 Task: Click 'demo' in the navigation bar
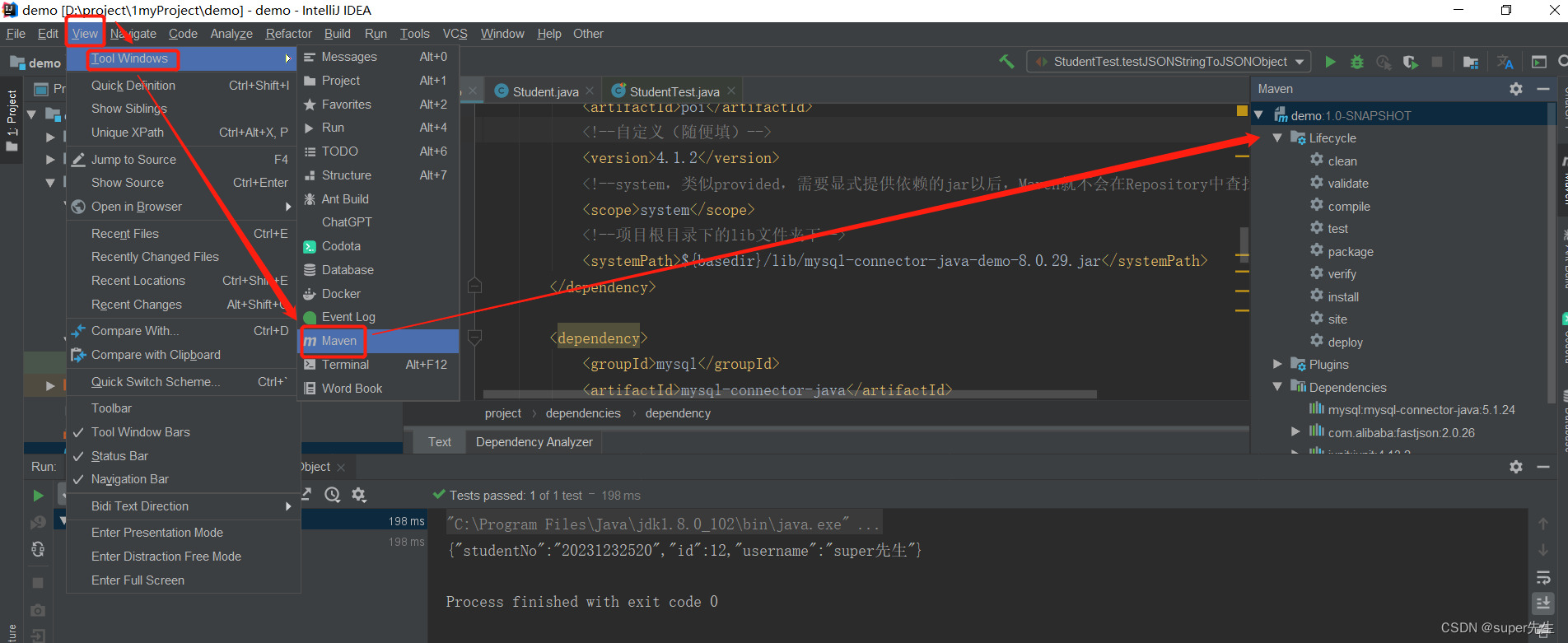point(36,63)
